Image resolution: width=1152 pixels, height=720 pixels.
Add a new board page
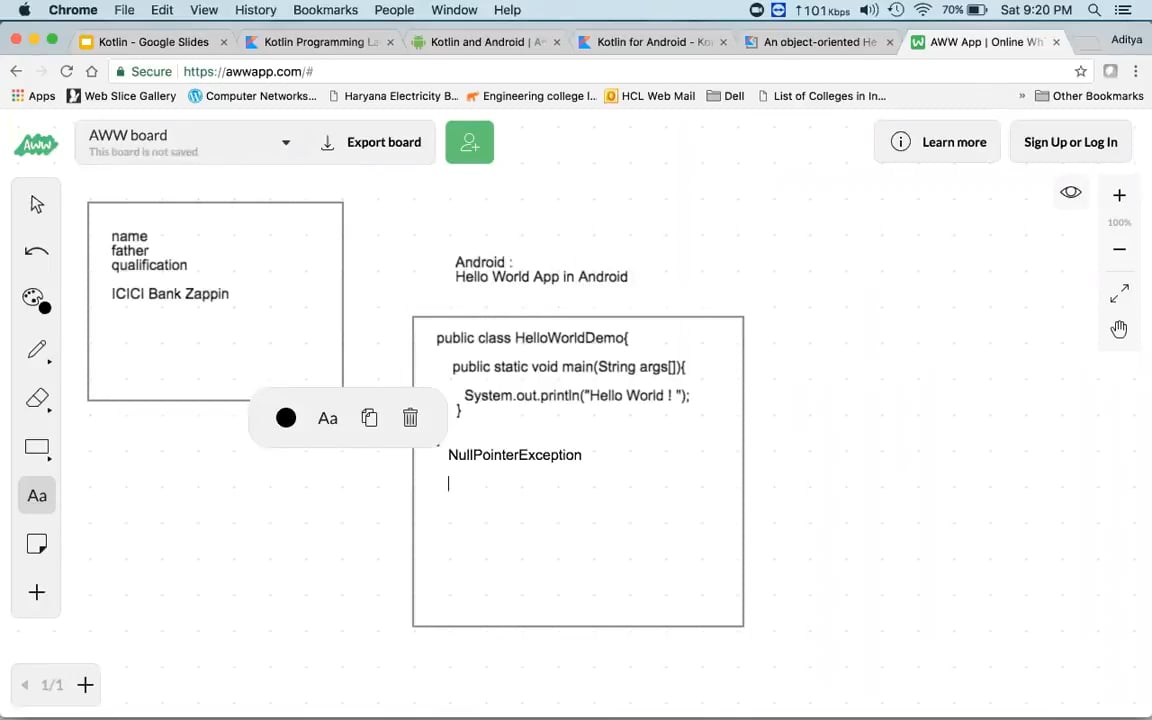[x=85, y=685]
